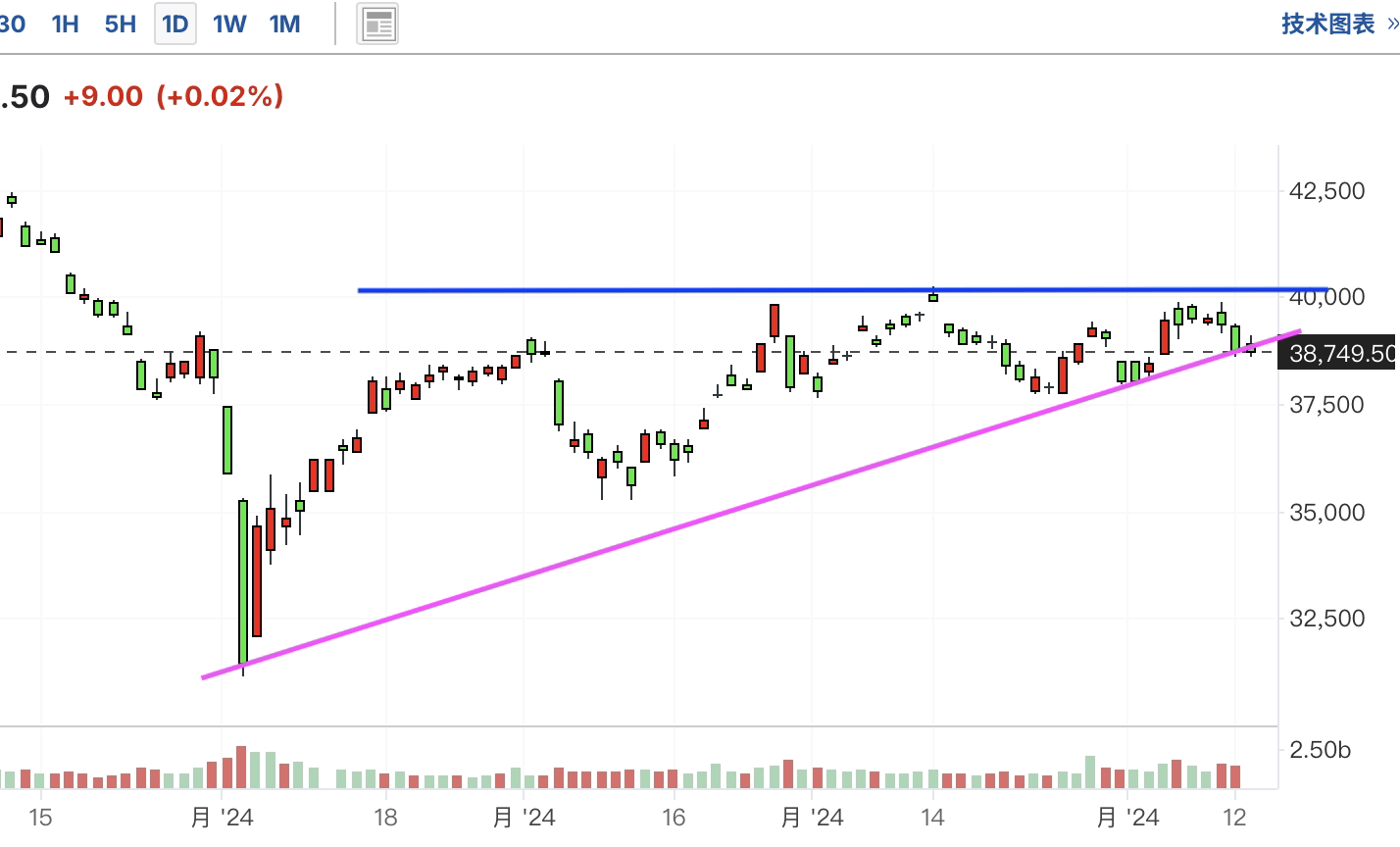Screen dimensions: 1400x847
Task: Click the +9.00 price change value
Action: coord(103,96)
